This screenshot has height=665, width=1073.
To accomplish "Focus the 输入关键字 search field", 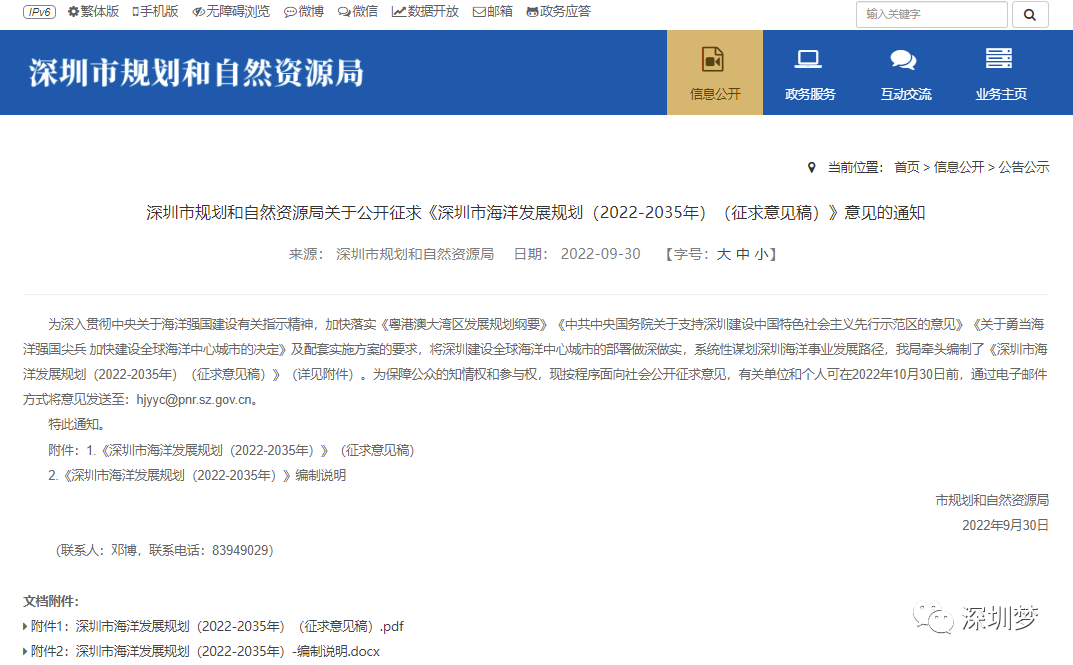I will (931, 14).
